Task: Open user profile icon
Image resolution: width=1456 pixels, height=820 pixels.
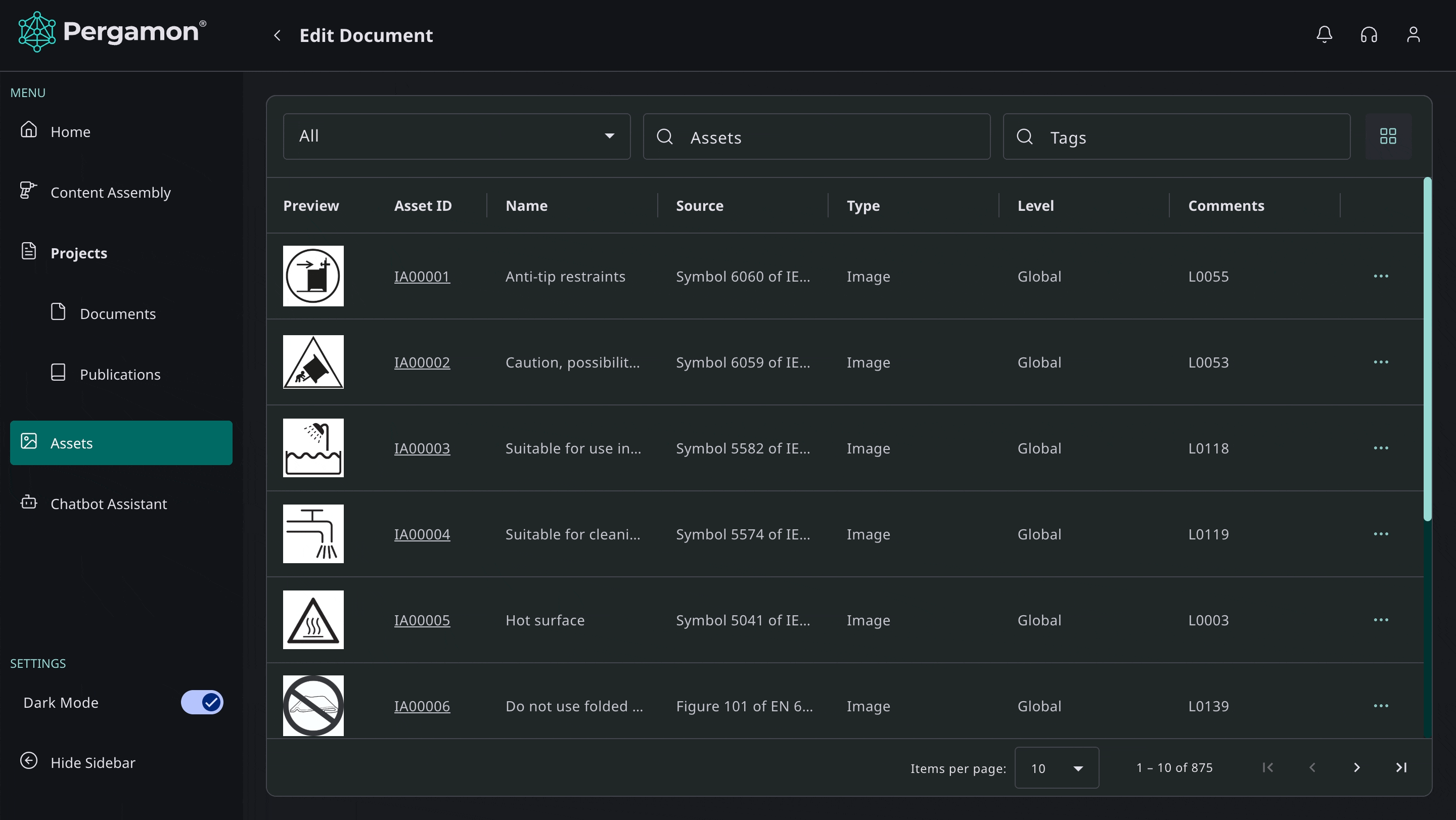Action: tap(1413, 34)
